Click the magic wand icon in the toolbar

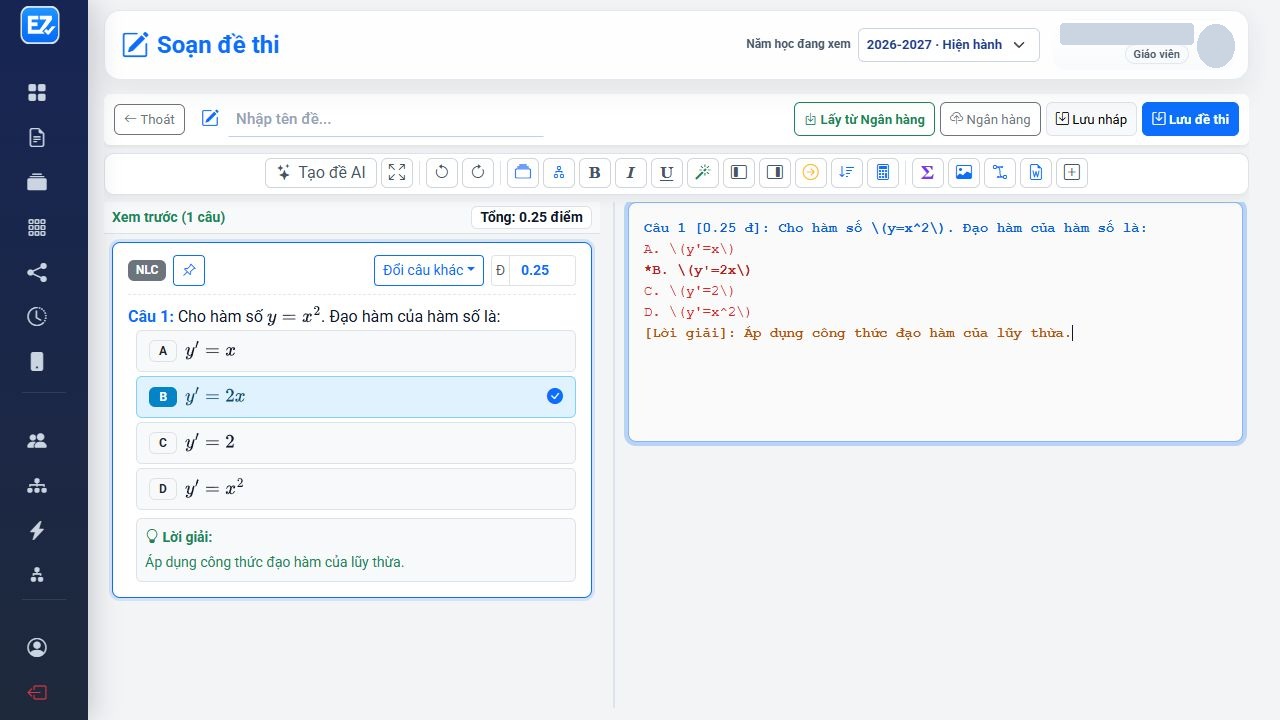[x=703, y=172]
